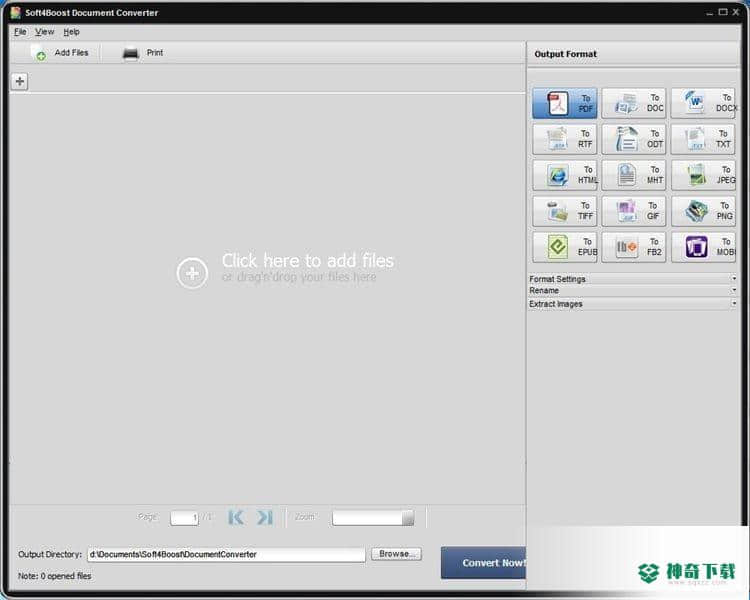750x600 pixels.
Task: Click the Page number input box
Action: pyautogui.click(x=184, y=518)
